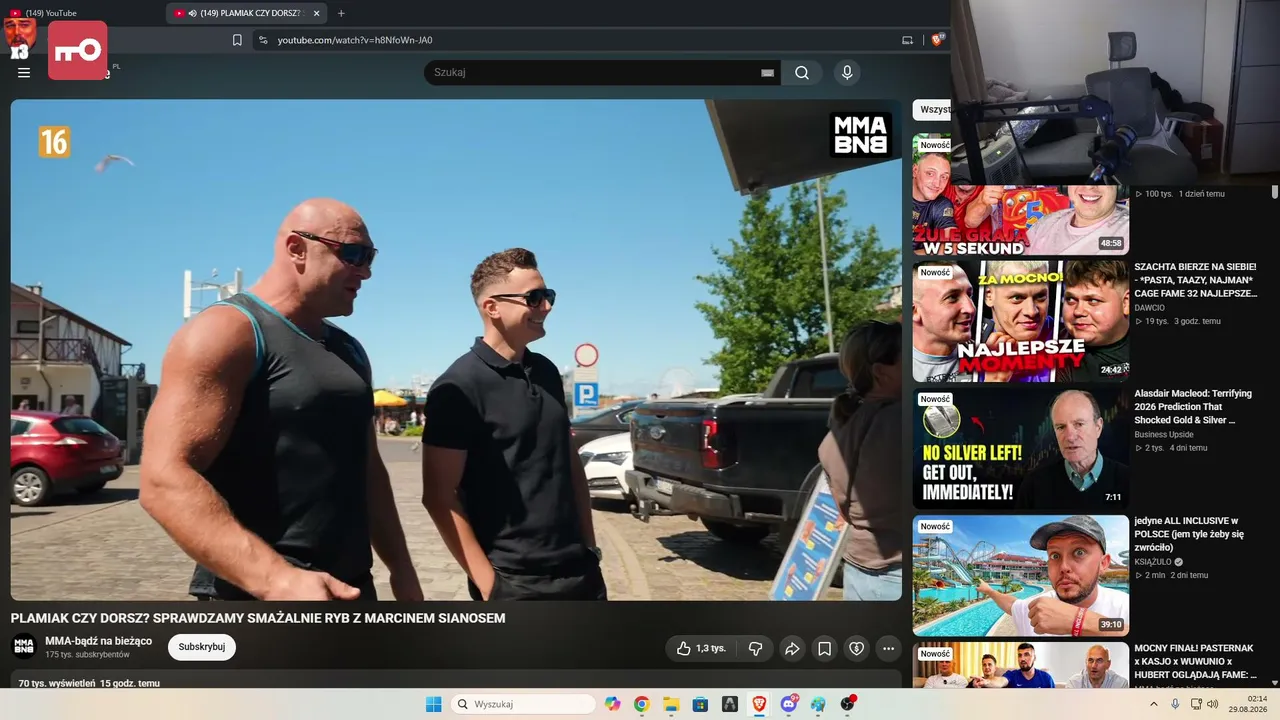The width and height of the screenshot is (1280, 720).
Task: Open site settings icon beside the URL
Action: click(x=263, y=40)
